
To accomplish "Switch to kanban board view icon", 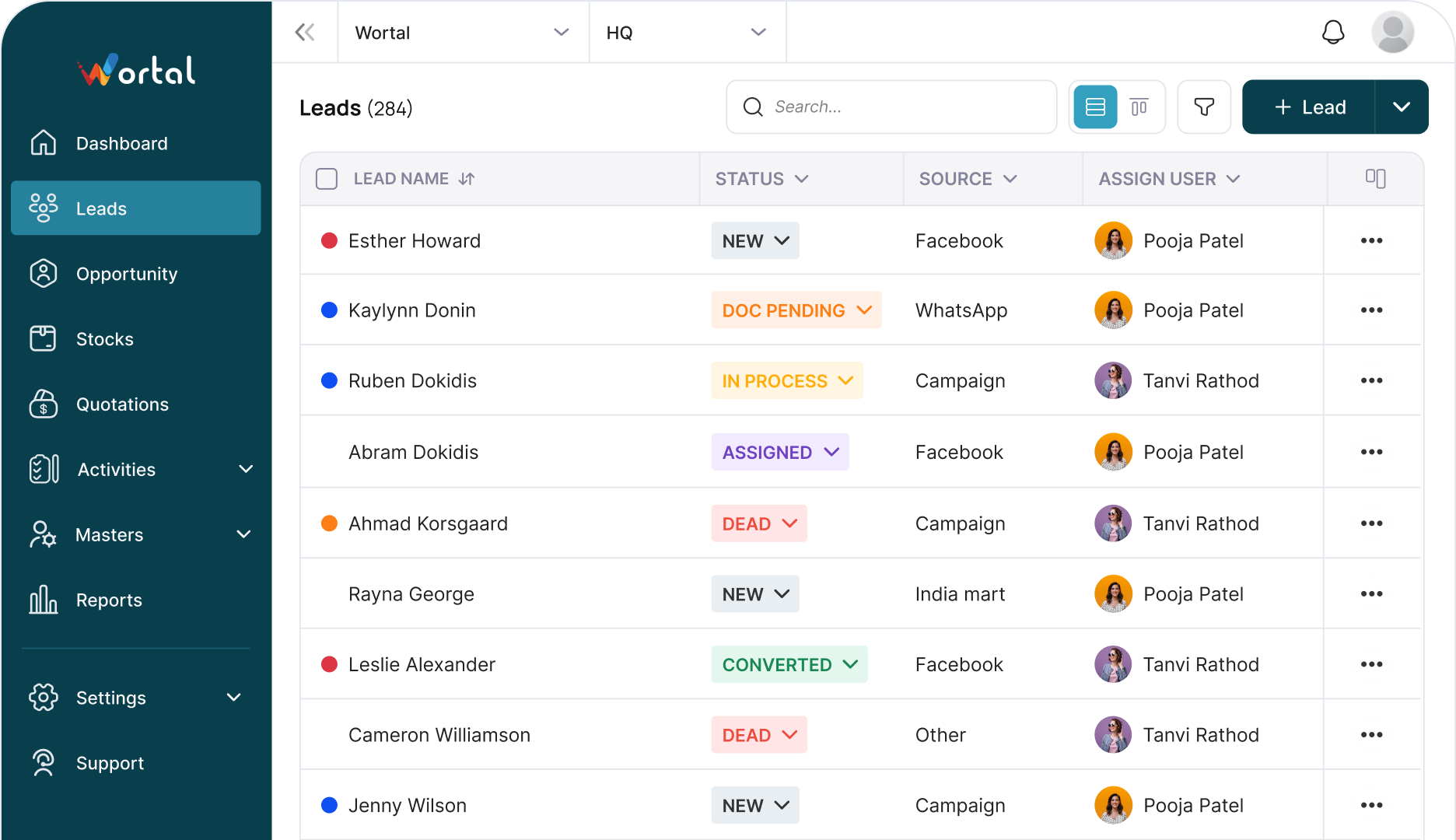I will click(x=1139, y=107).
